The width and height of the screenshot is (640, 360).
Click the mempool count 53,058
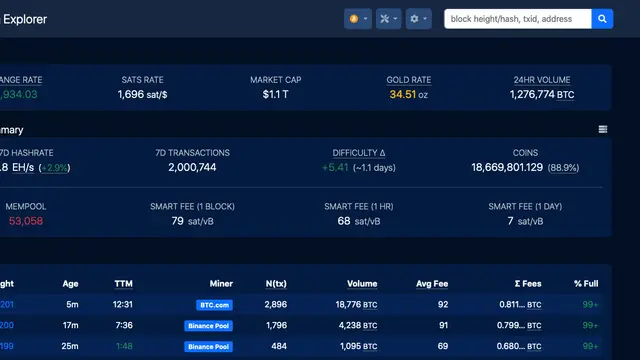(26, 221)
